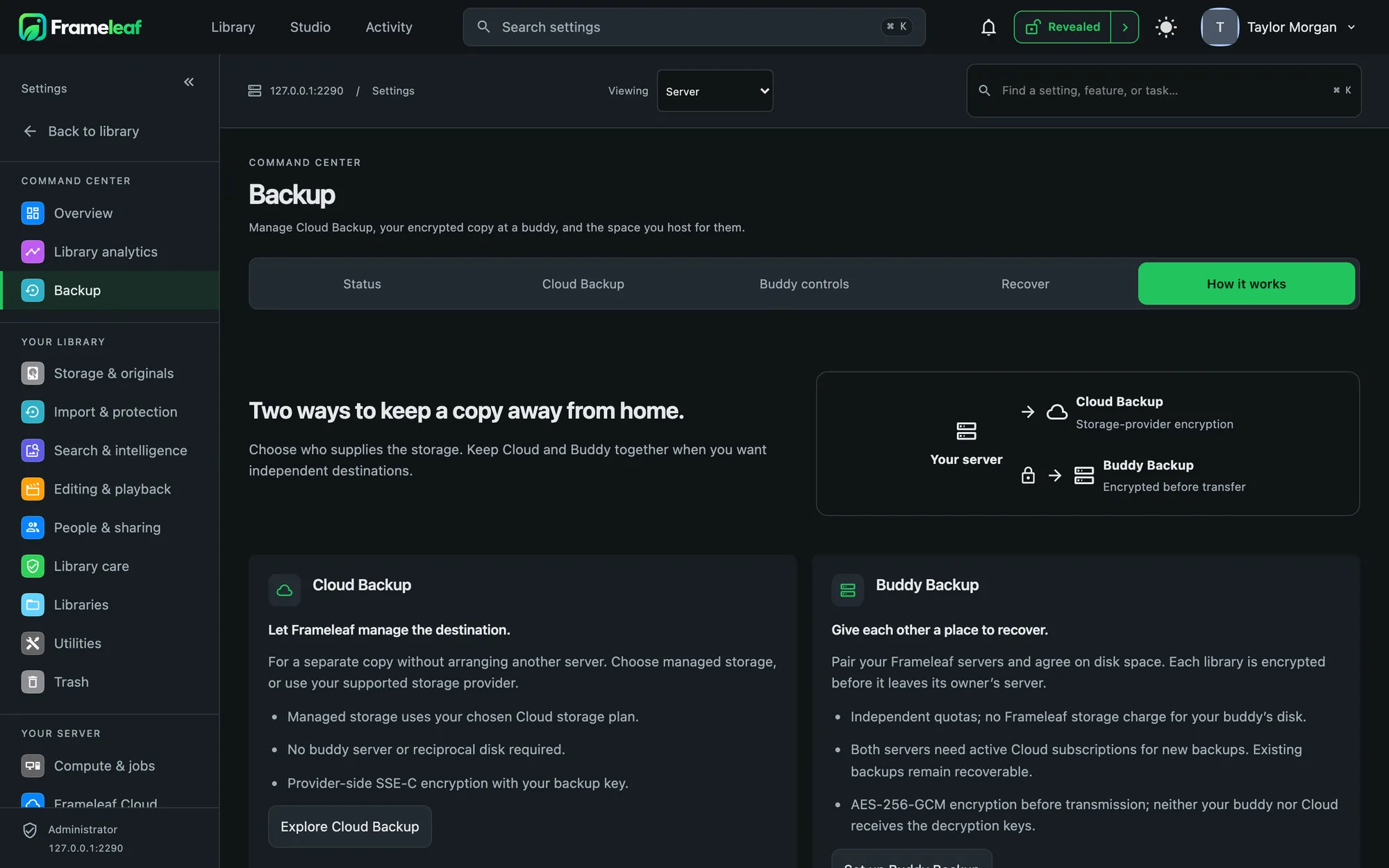
Task: Switch to the Status tab
Action: [362, 284]
